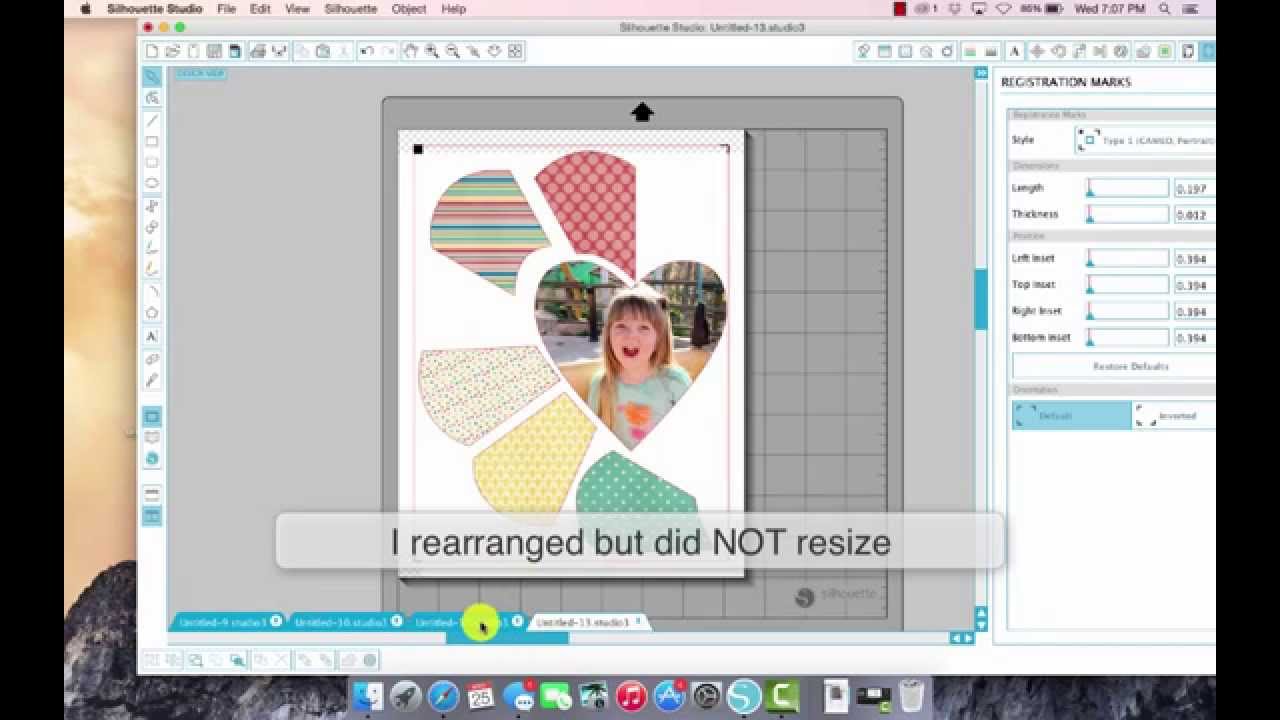
Task: Click the Thickness value field
Action: click(1195, 214)
